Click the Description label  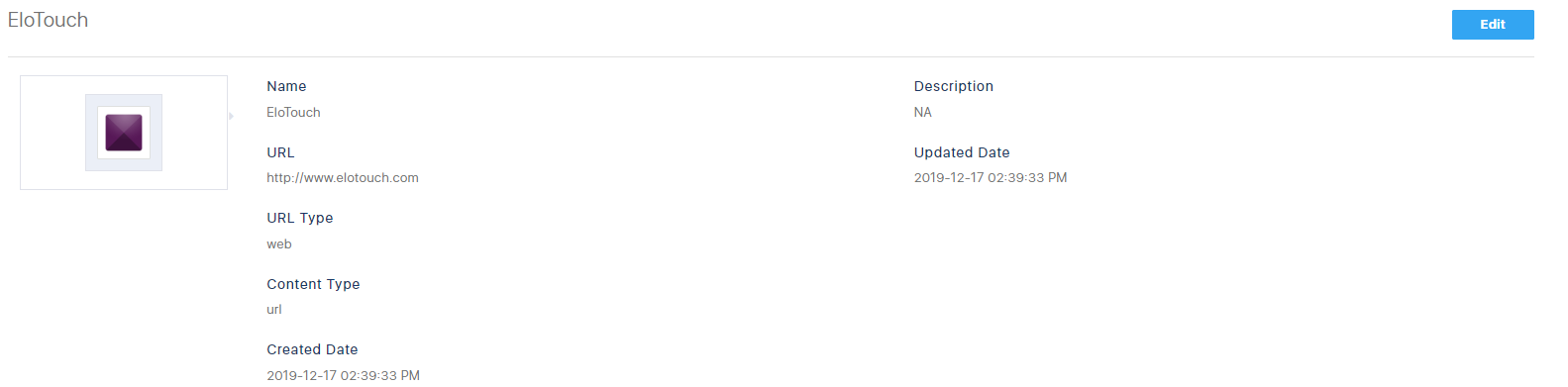tap(954, 86)
